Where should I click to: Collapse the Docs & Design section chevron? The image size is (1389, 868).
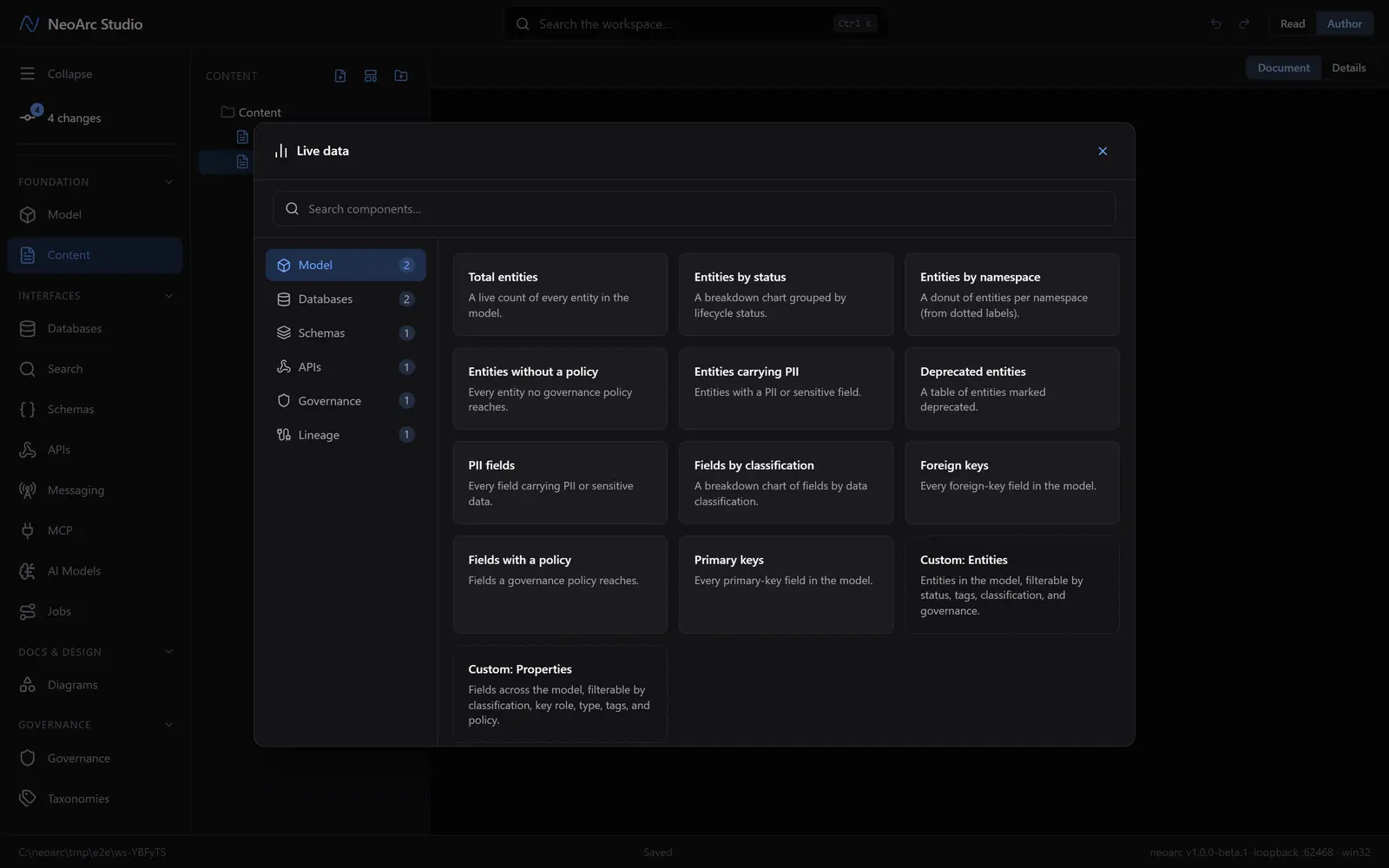coord(168,652)
